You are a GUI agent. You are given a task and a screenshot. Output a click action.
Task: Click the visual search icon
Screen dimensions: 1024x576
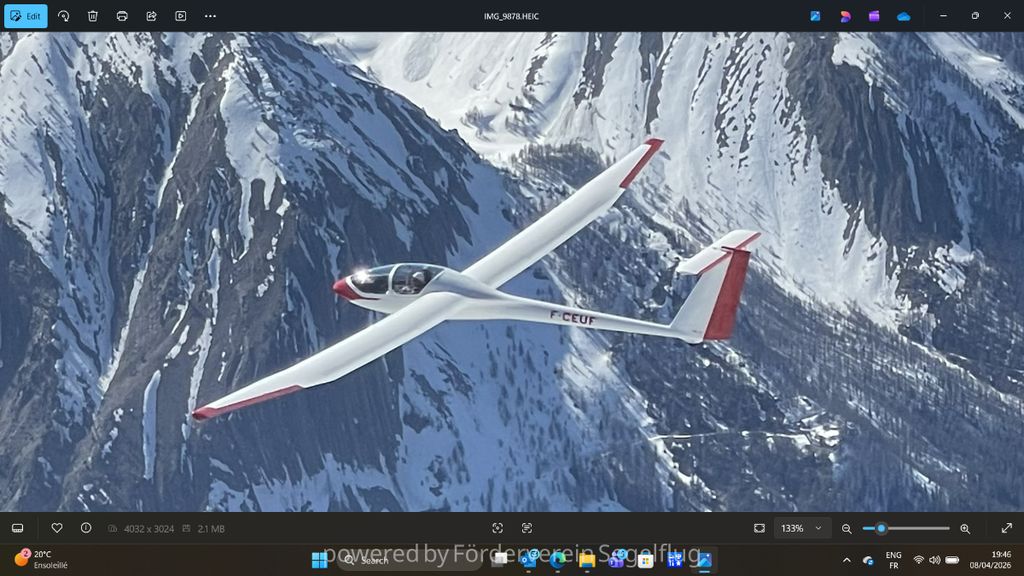click(x=498, y=528)
